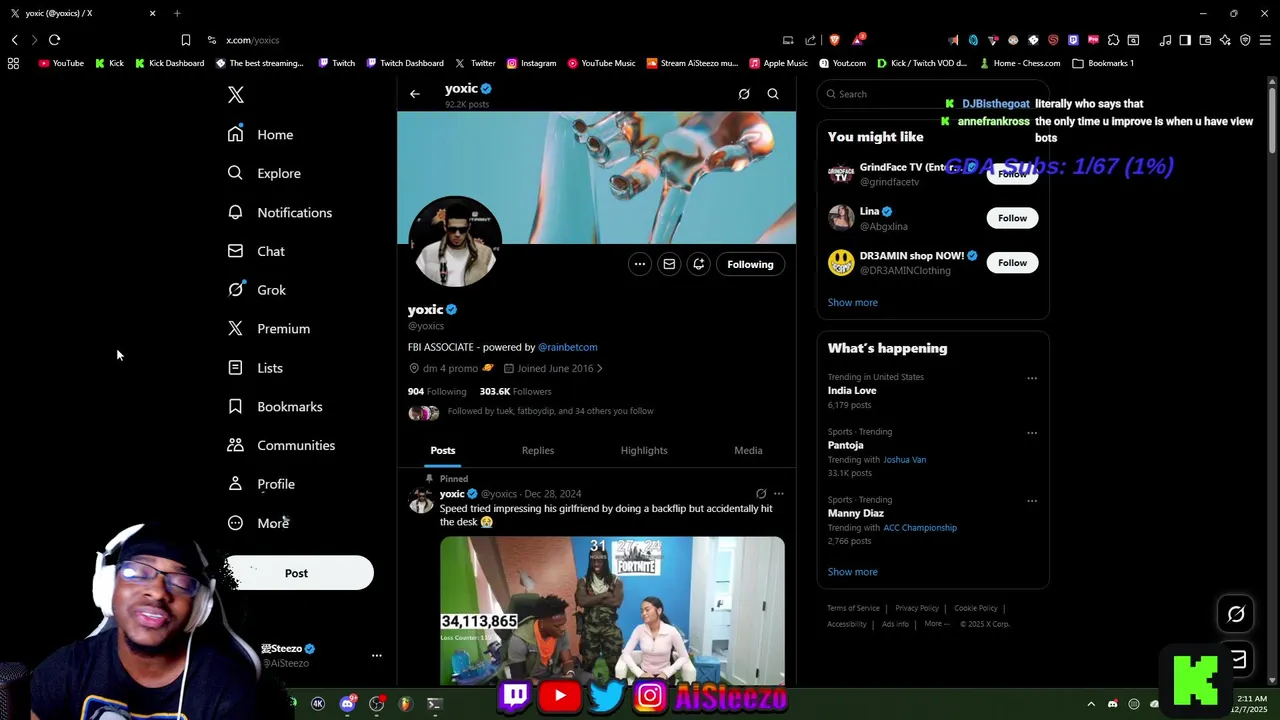Click the X logo in the sidebar

236,95
